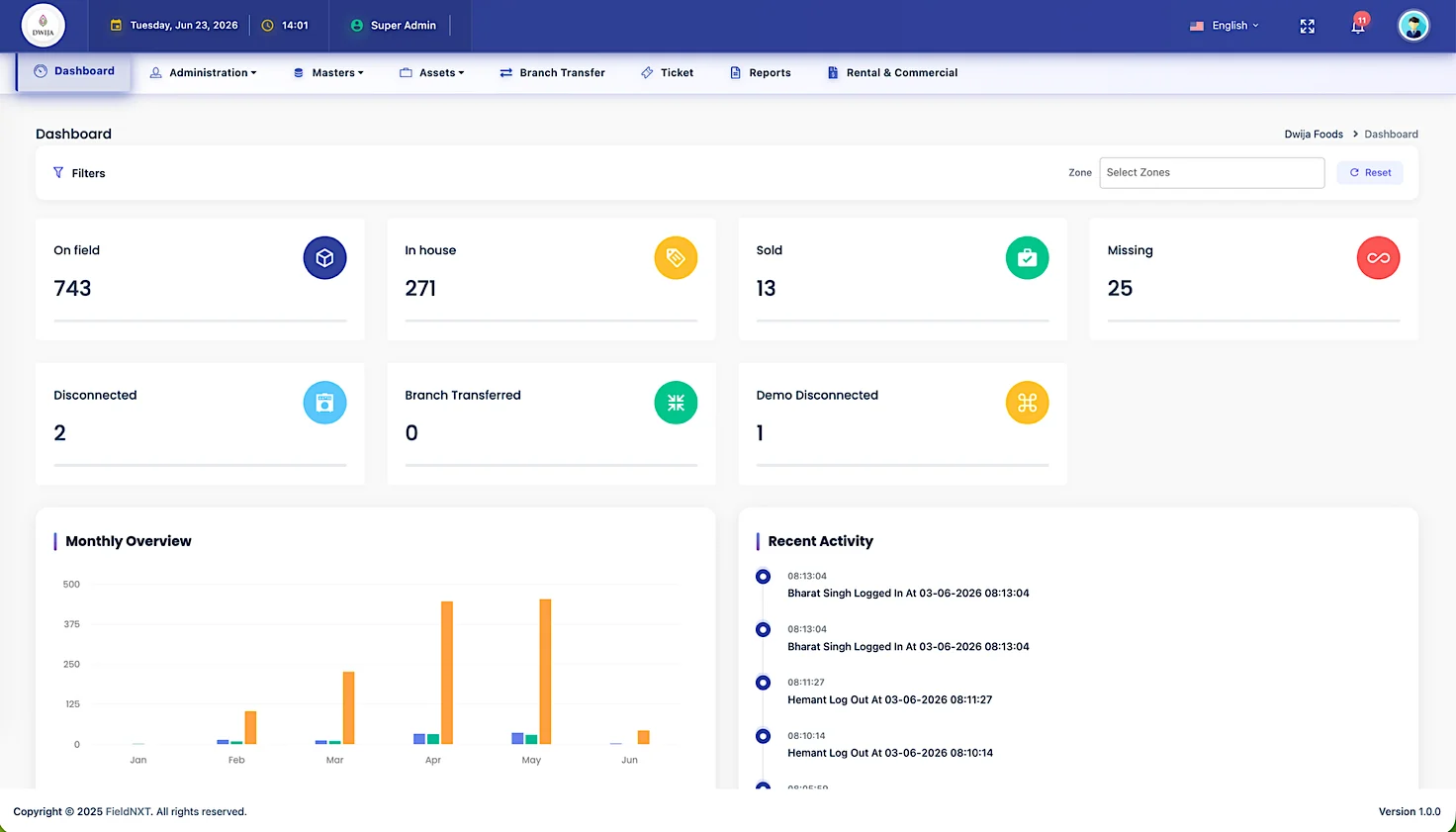Click the Disconnected value 2
The image size is (1456, 832).
click(59, 433)
